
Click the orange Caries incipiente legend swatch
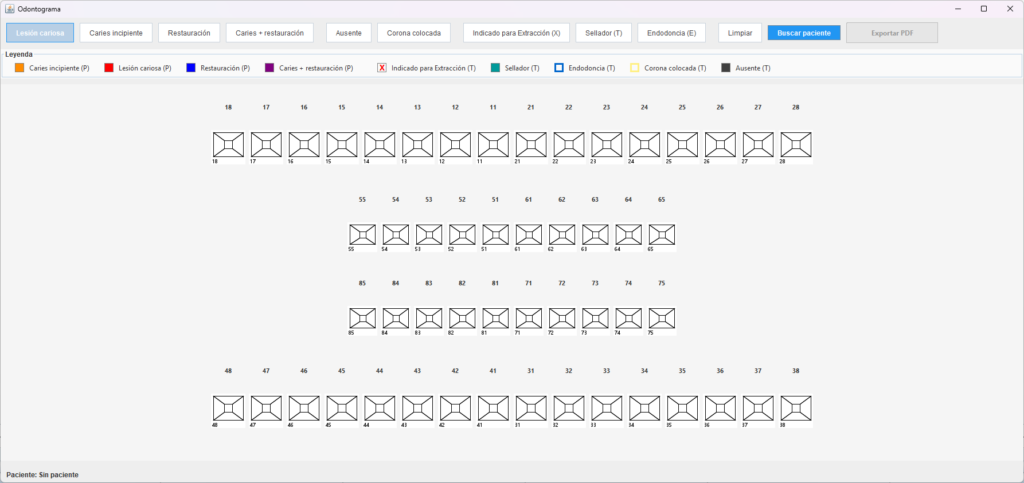point(20,68)
